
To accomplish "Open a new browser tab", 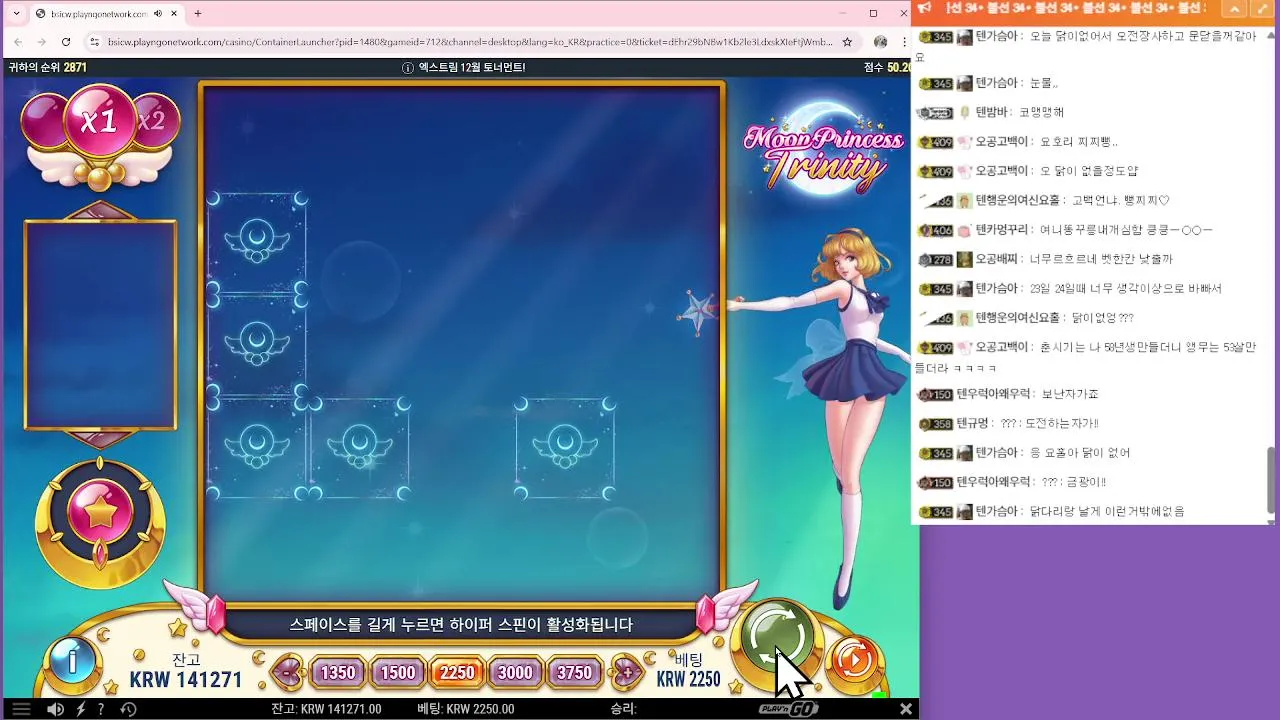I will (x=197, y=14).
